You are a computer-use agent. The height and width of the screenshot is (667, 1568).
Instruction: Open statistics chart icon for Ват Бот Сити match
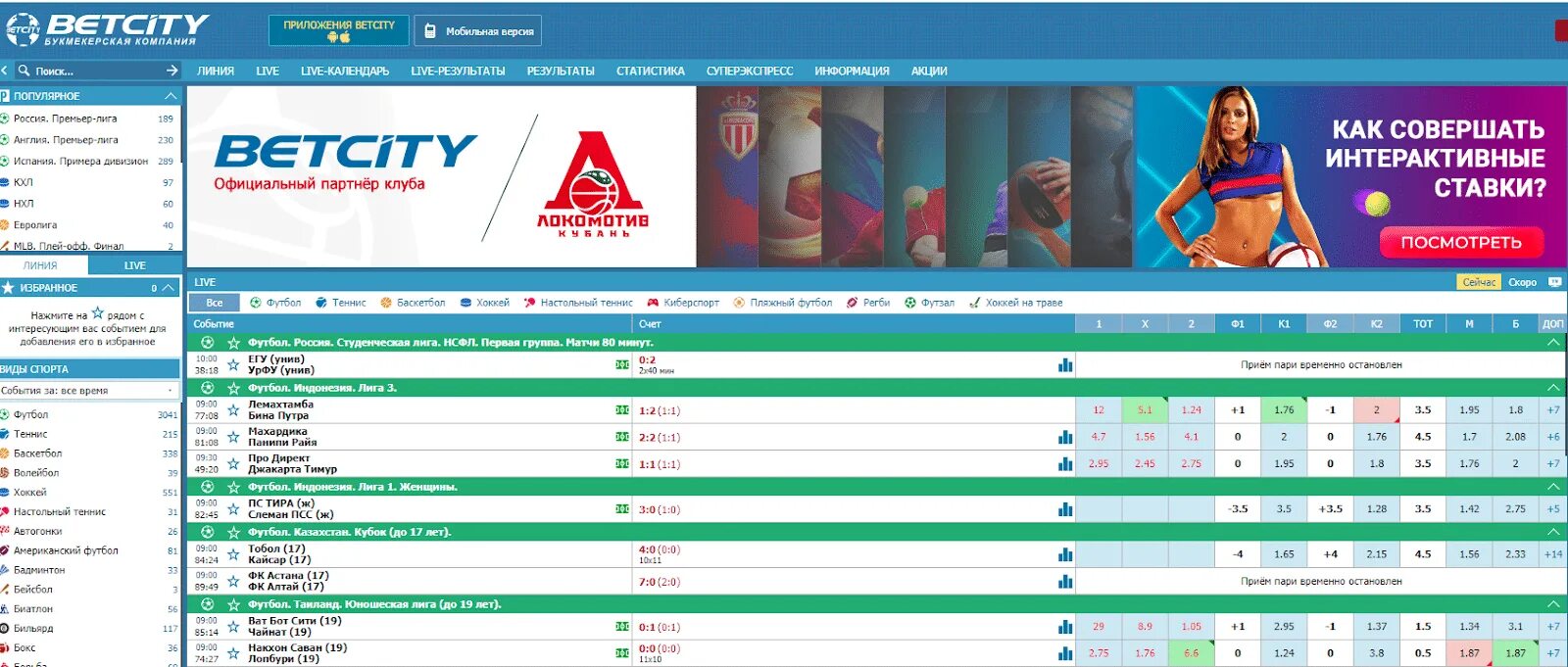(1065, 627)
